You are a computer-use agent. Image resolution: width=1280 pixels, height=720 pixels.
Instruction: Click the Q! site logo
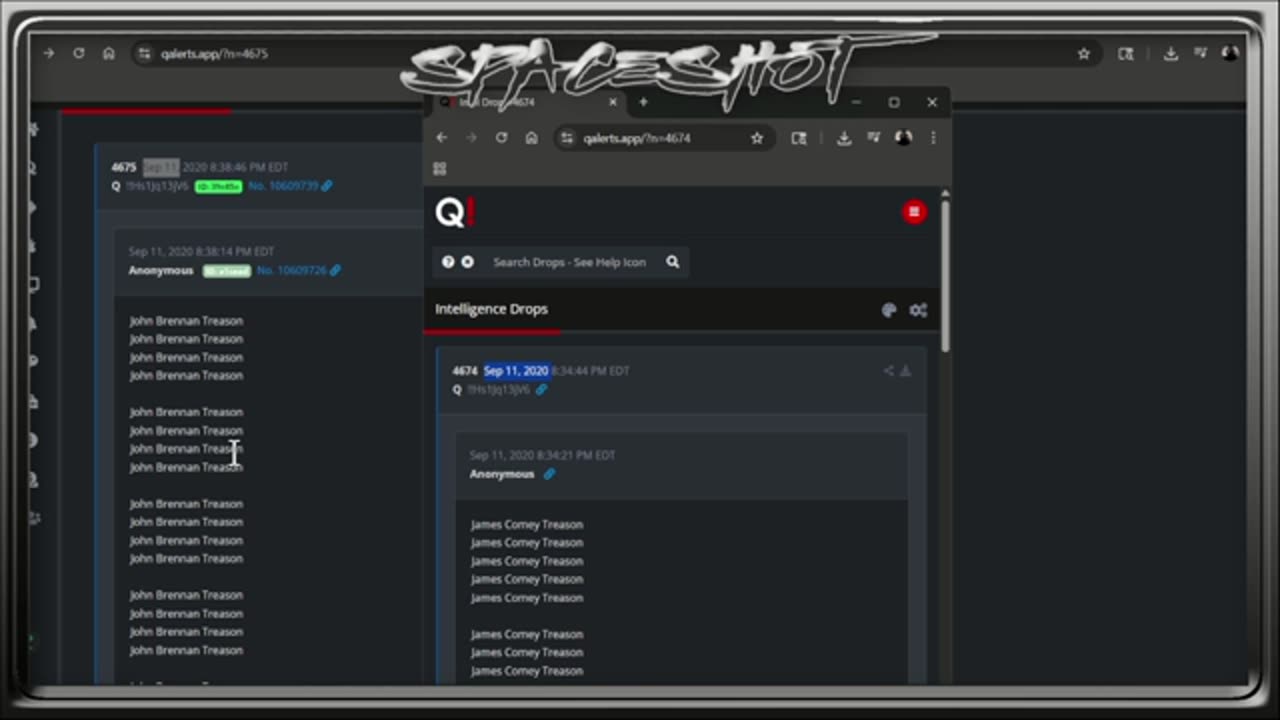point(454,212)
